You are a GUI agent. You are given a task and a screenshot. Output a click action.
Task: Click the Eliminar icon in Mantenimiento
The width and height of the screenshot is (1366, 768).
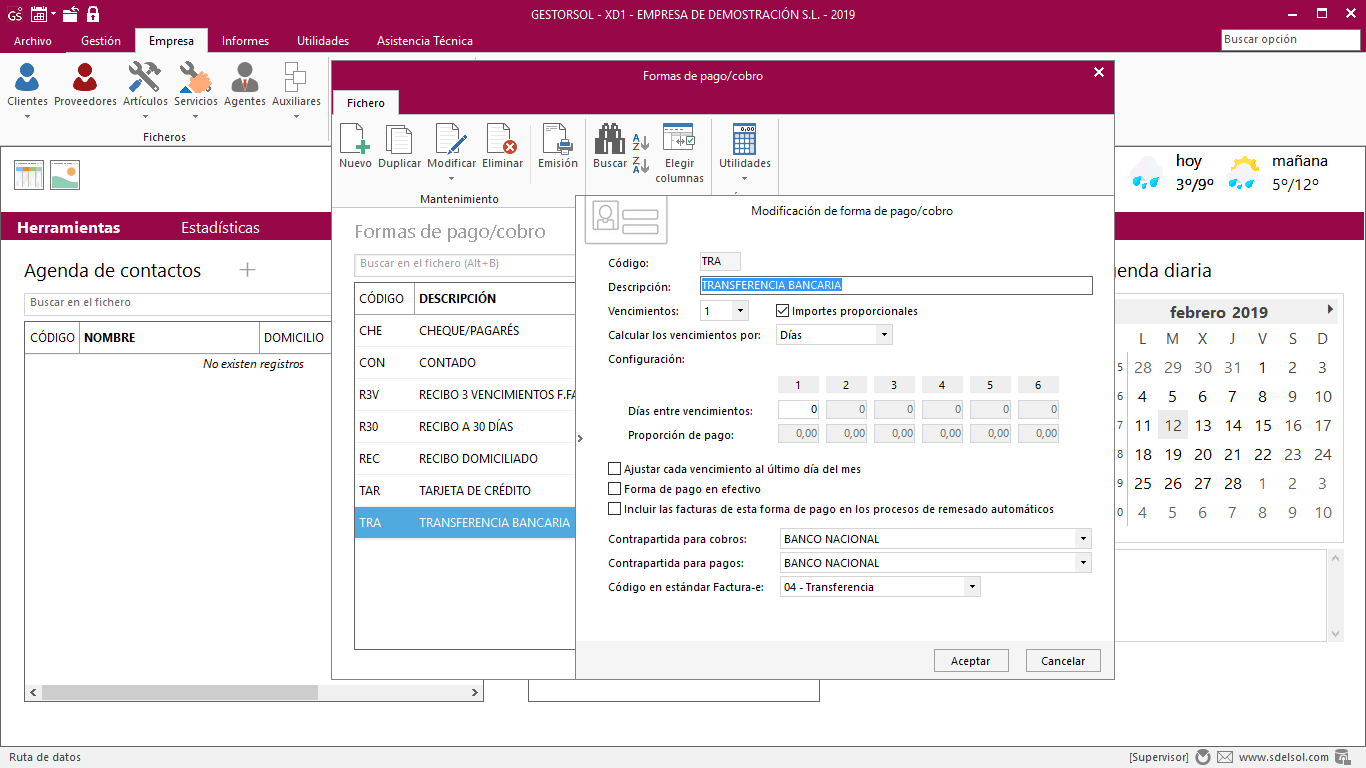coord(502,146)
